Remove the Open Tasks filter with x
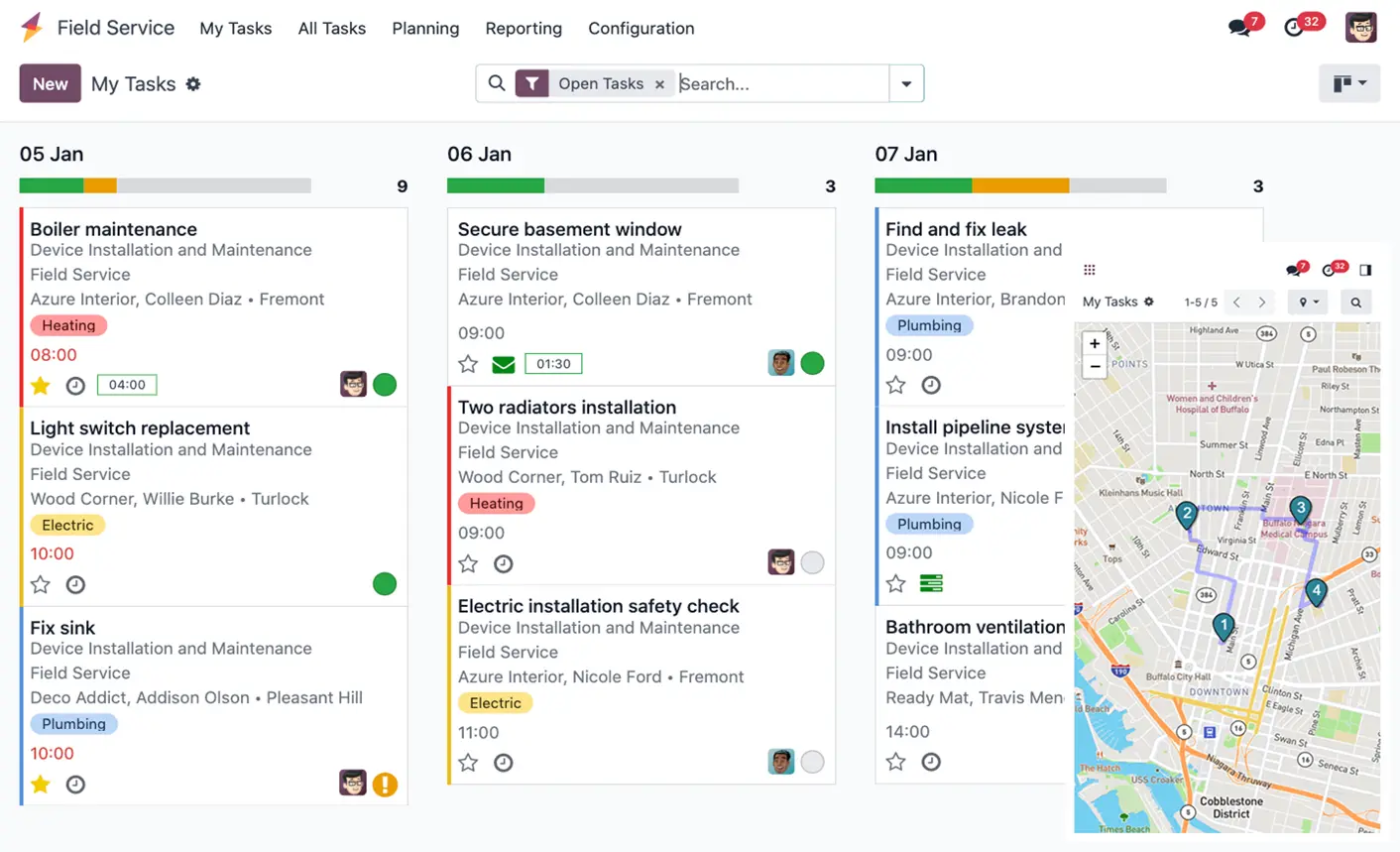Screen dimensions: 1400x852 click(659, 84)
